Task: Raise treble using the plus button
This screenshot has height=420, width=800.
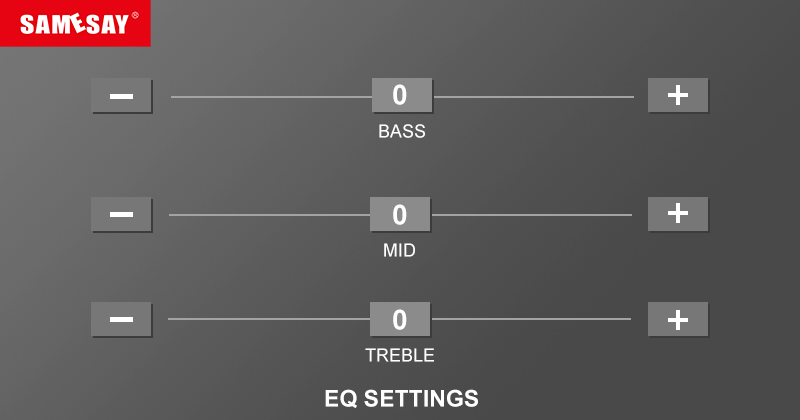Action: click(678, 319)
